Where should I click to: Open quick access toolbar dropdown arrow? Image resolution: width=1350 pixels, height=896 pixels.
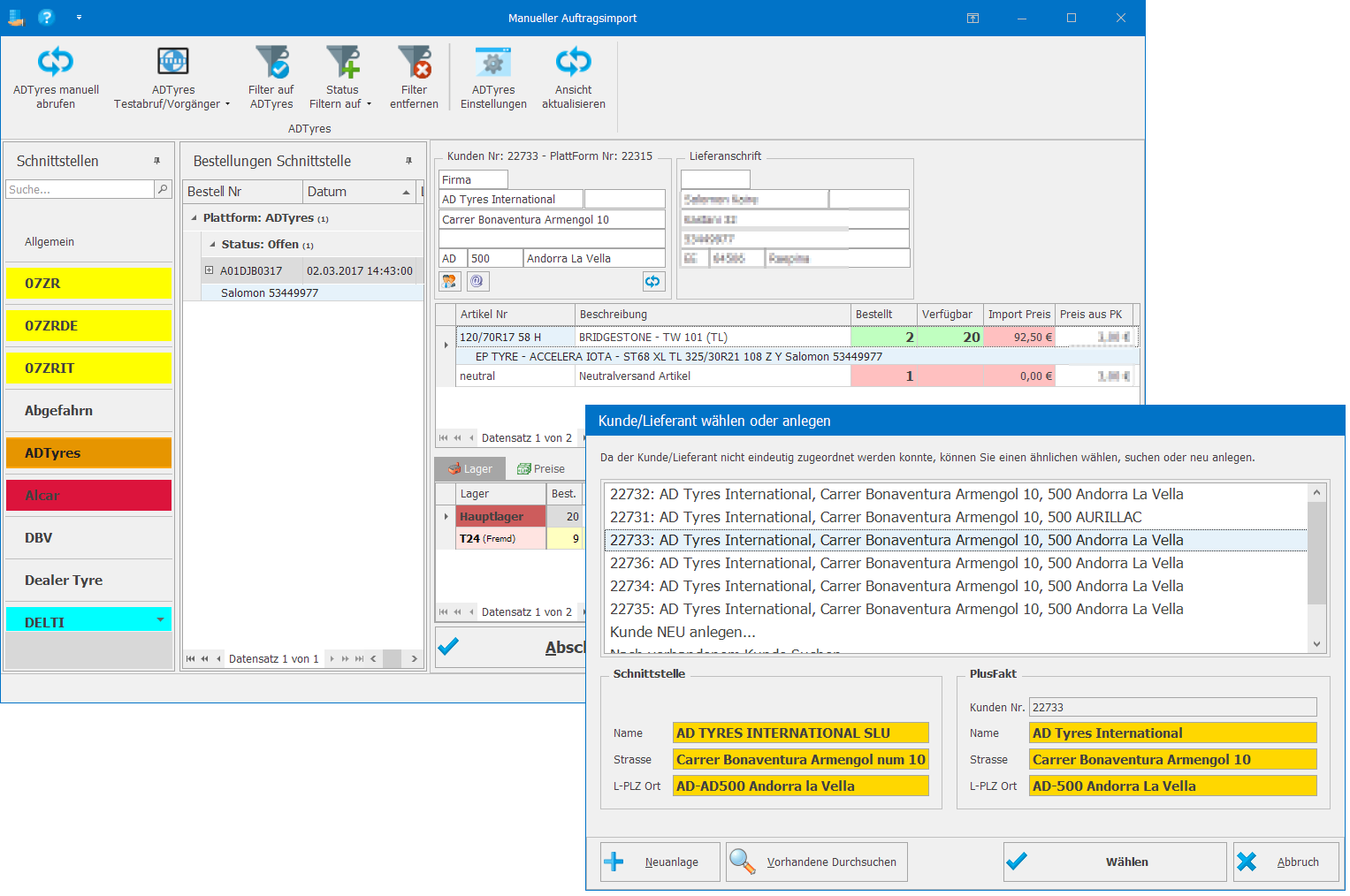(x=79, y=17)
